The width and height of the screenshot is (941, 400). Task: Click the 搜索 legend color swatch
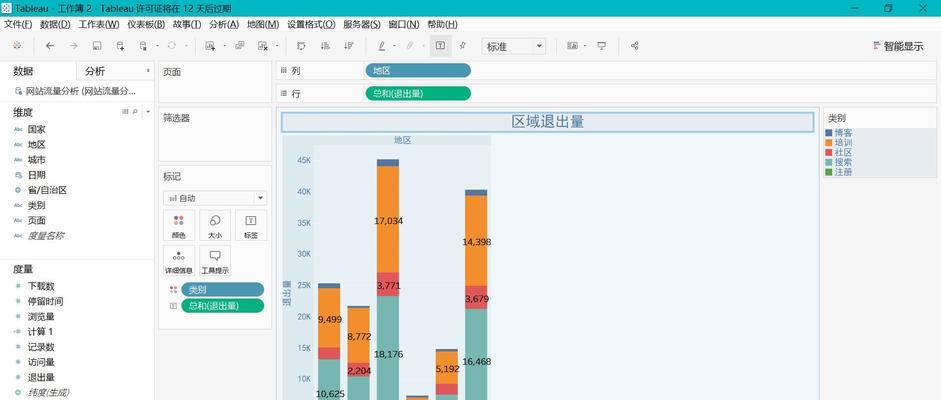tap(829, 162)
